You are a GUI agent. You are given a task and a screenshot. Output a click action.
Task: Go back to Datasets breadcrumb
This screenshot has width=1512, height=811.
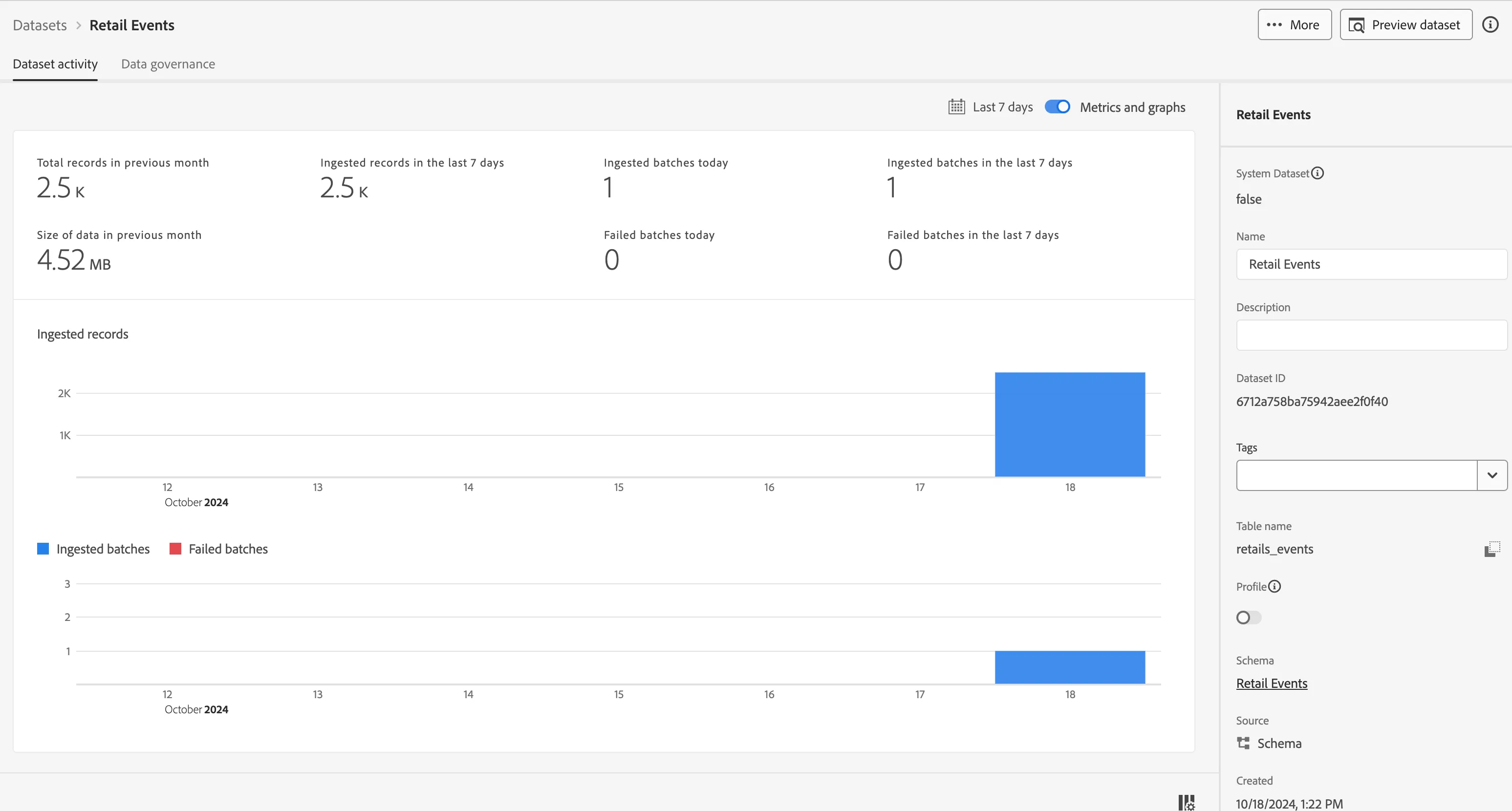pos(40,25)
